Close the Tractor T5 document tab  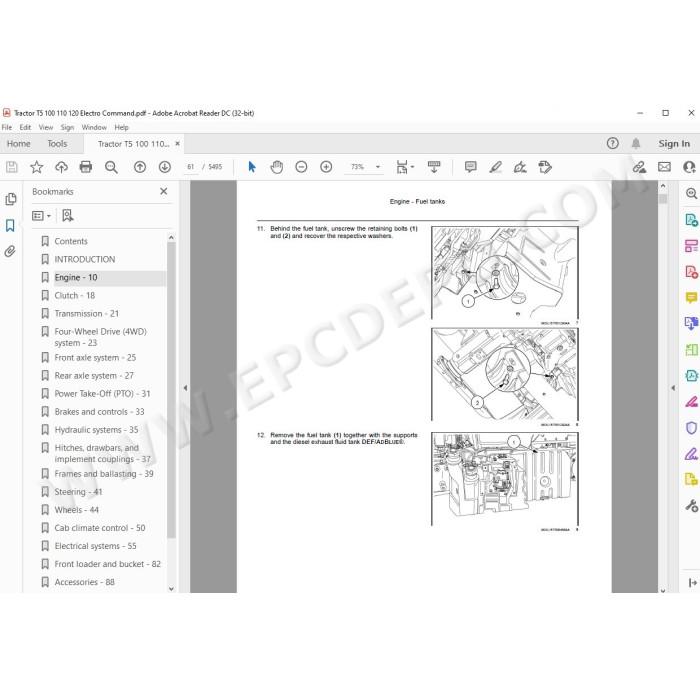177,144
